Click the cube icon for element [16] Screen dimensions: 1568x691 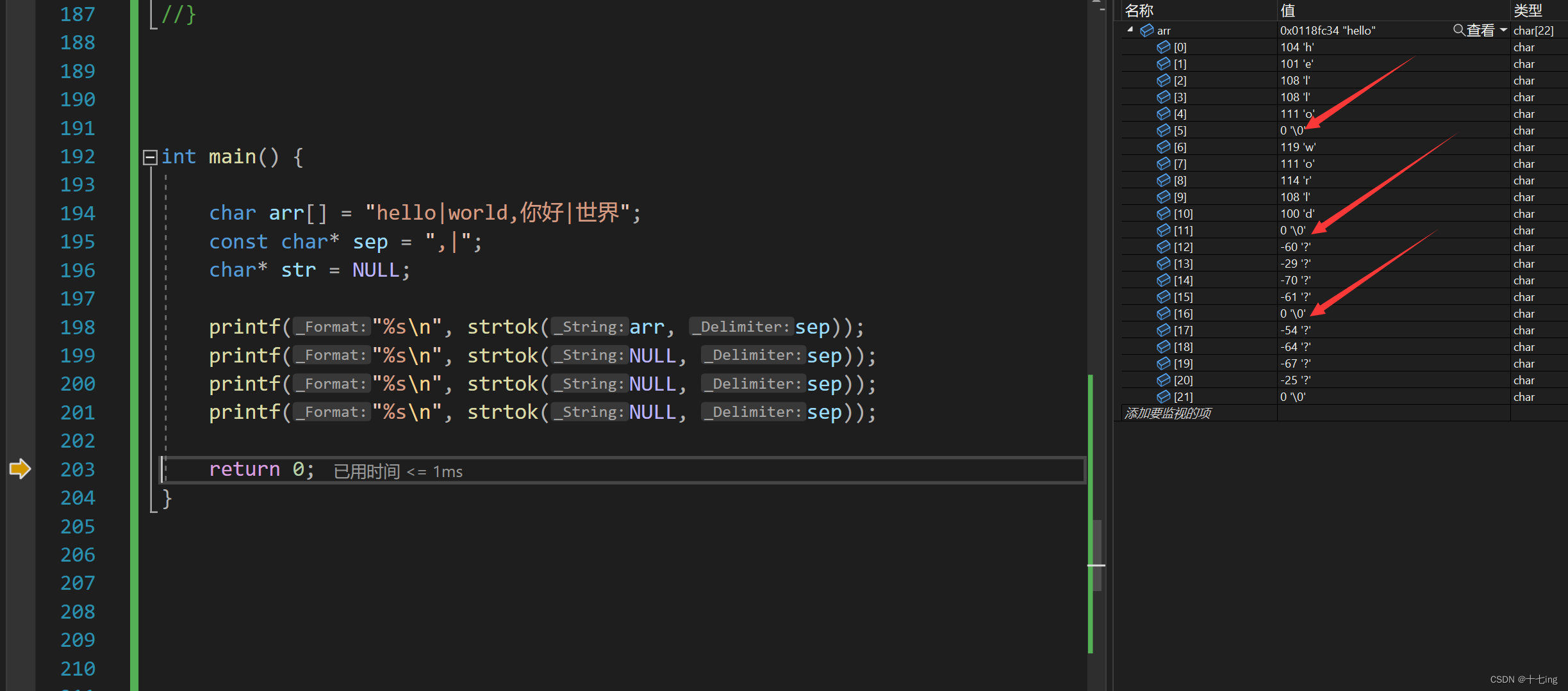(x=1164, y=313)
